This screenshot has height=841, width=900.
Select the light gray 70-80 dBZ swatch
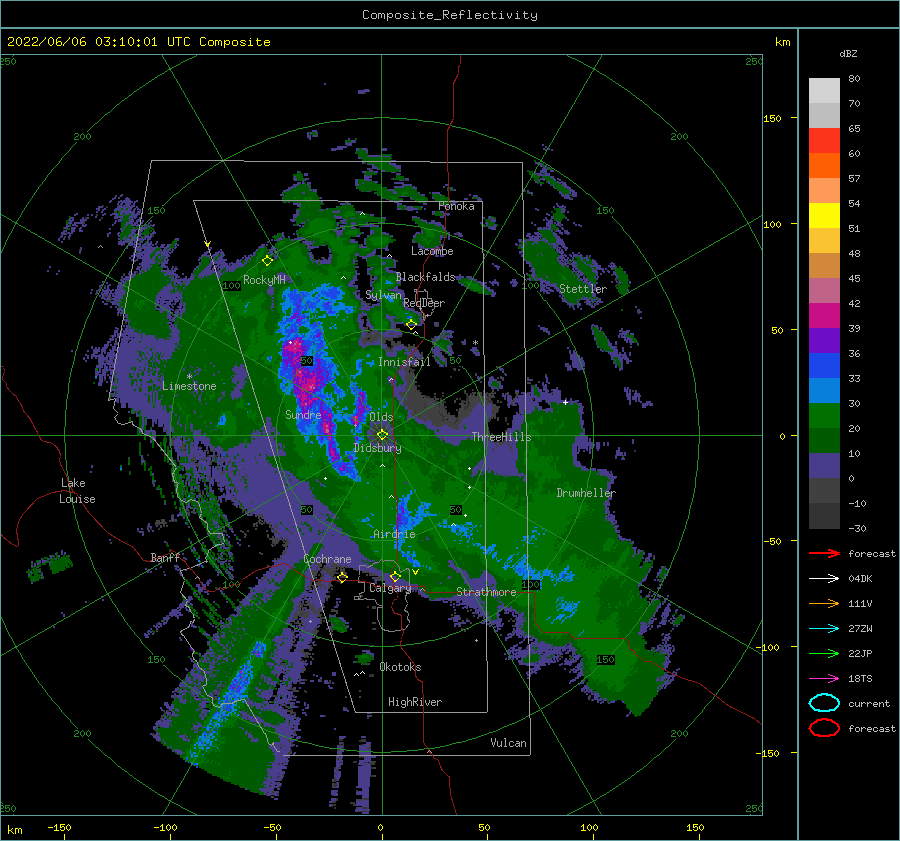coord(824,91)
